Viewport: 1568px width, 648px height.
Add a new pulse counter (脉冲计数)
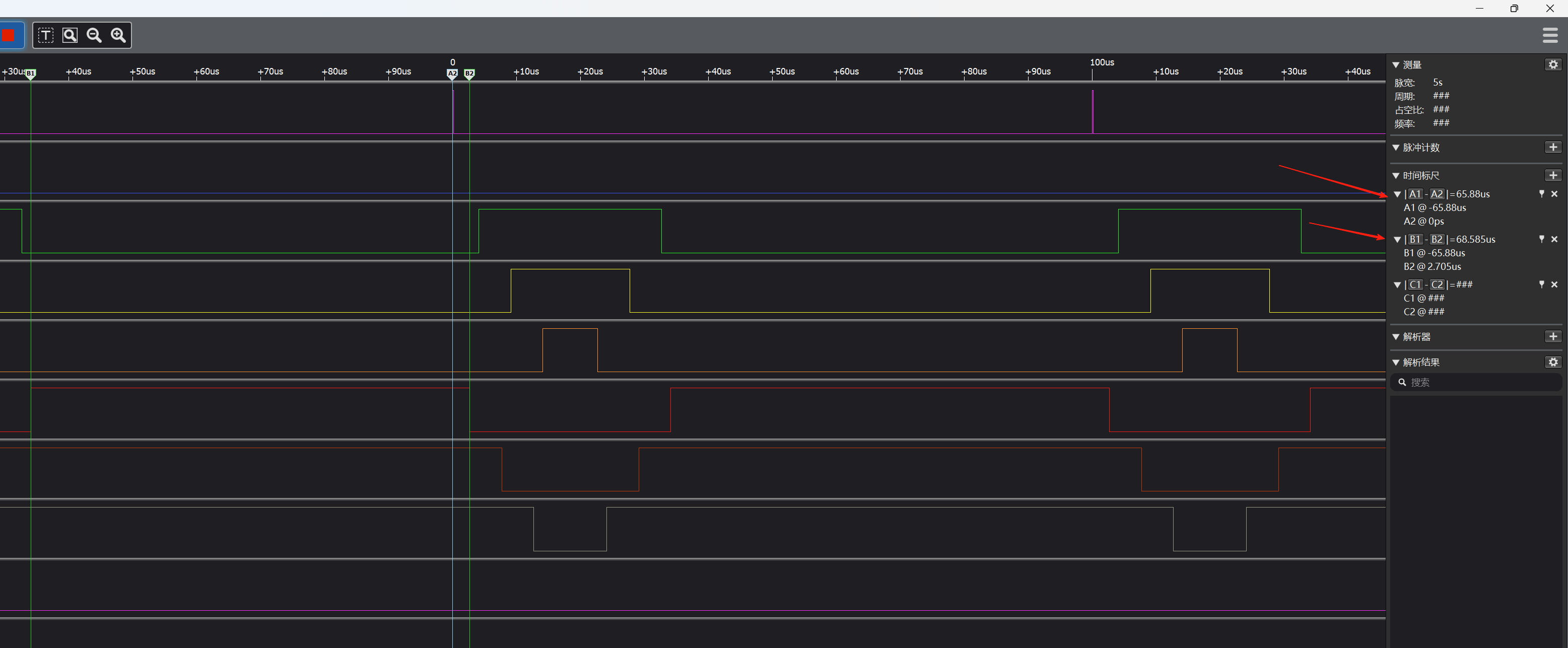tap(1553, 147)
